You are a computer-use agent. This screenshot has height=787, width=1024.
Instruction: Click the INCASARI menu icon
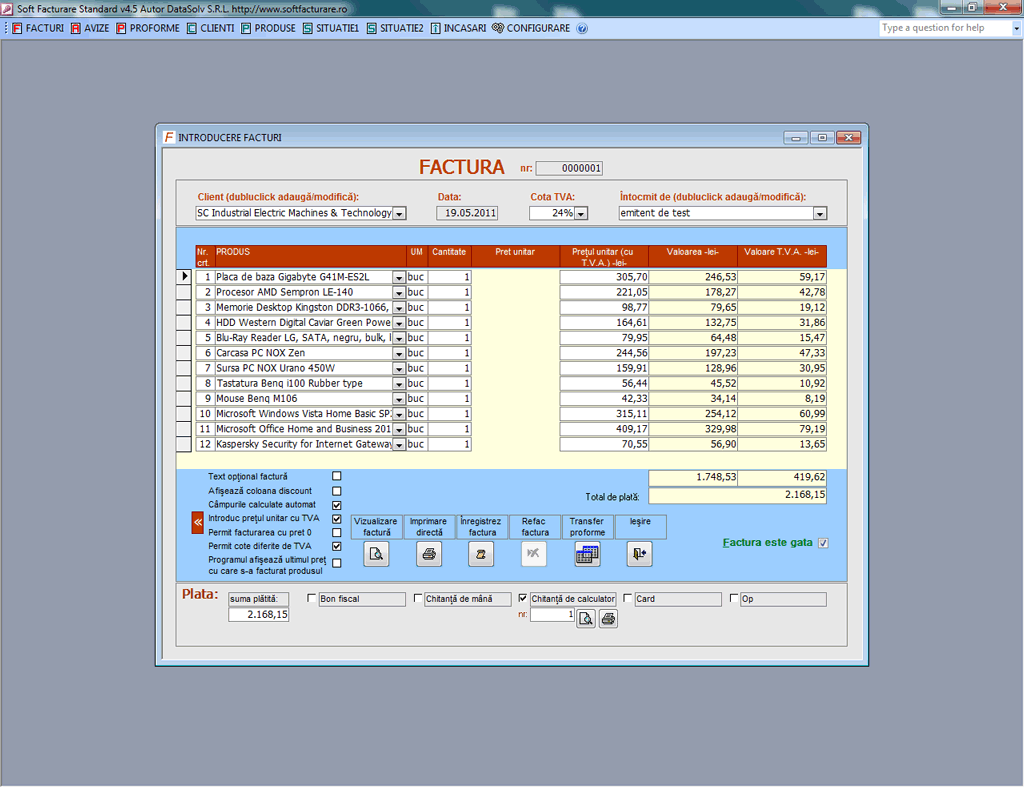click(436, 29)
